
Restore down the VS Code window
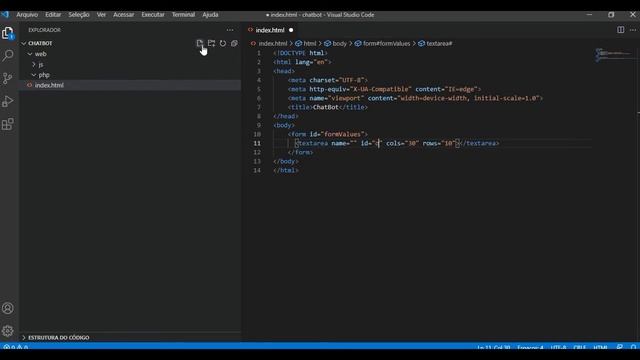611,15
